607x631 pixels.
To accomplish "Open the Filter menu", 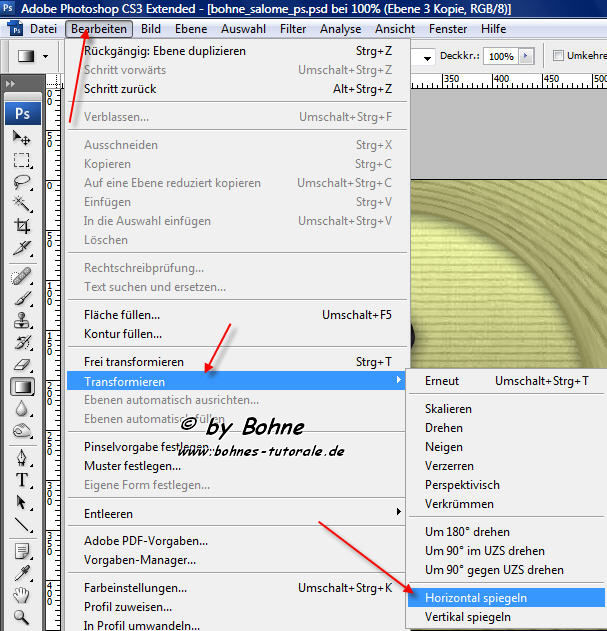I will point(293,29).
